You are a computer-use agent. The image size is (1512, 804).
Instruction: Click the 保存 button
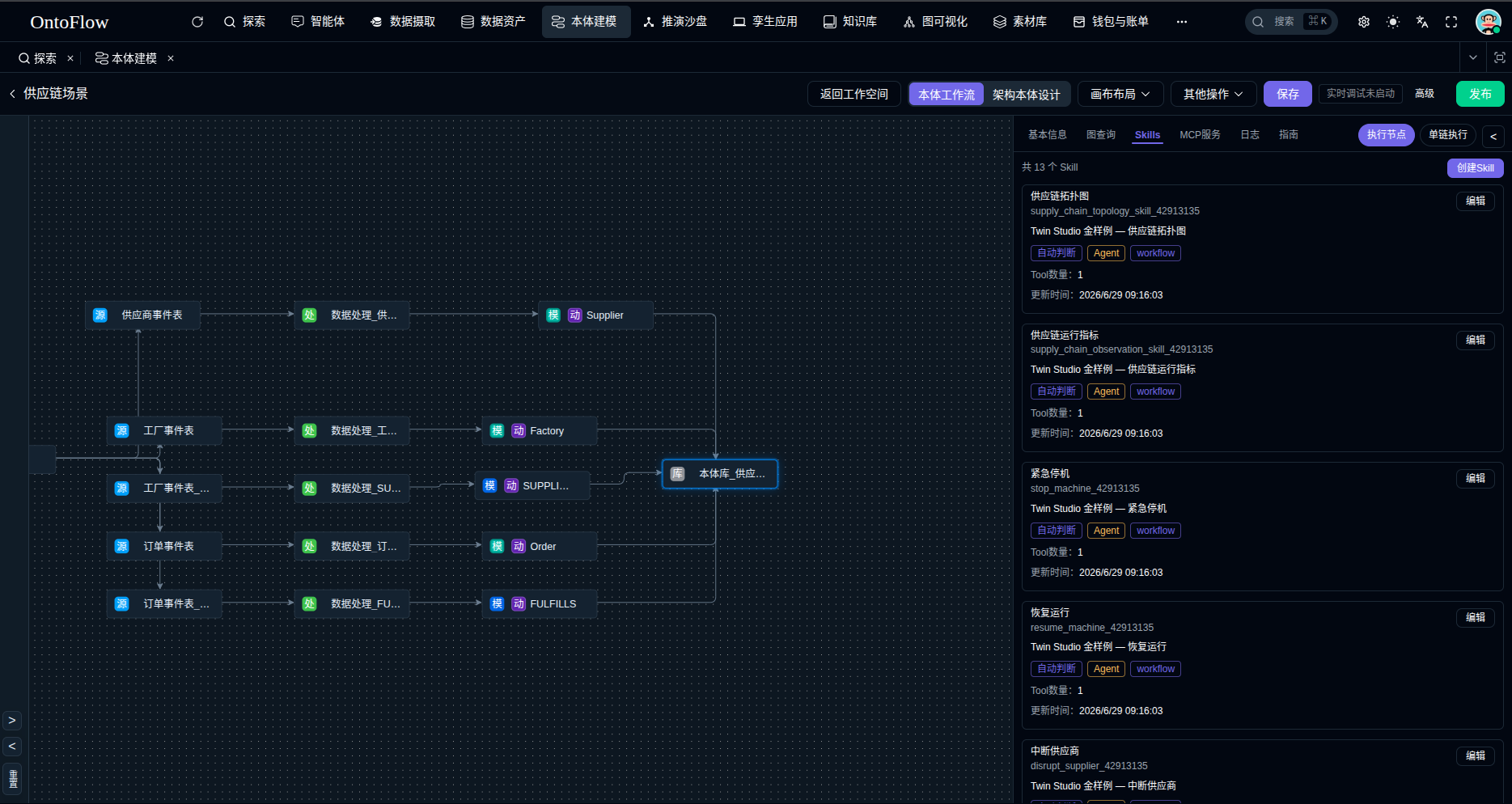[1288, 95]
